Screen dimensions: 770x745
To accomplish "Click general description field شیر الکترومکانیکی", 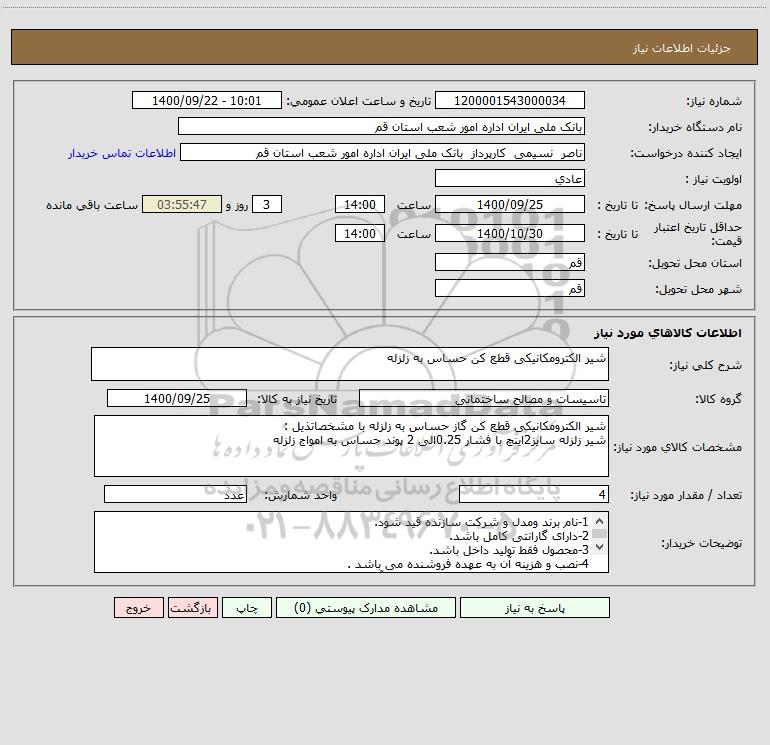I will click(350, 364).
